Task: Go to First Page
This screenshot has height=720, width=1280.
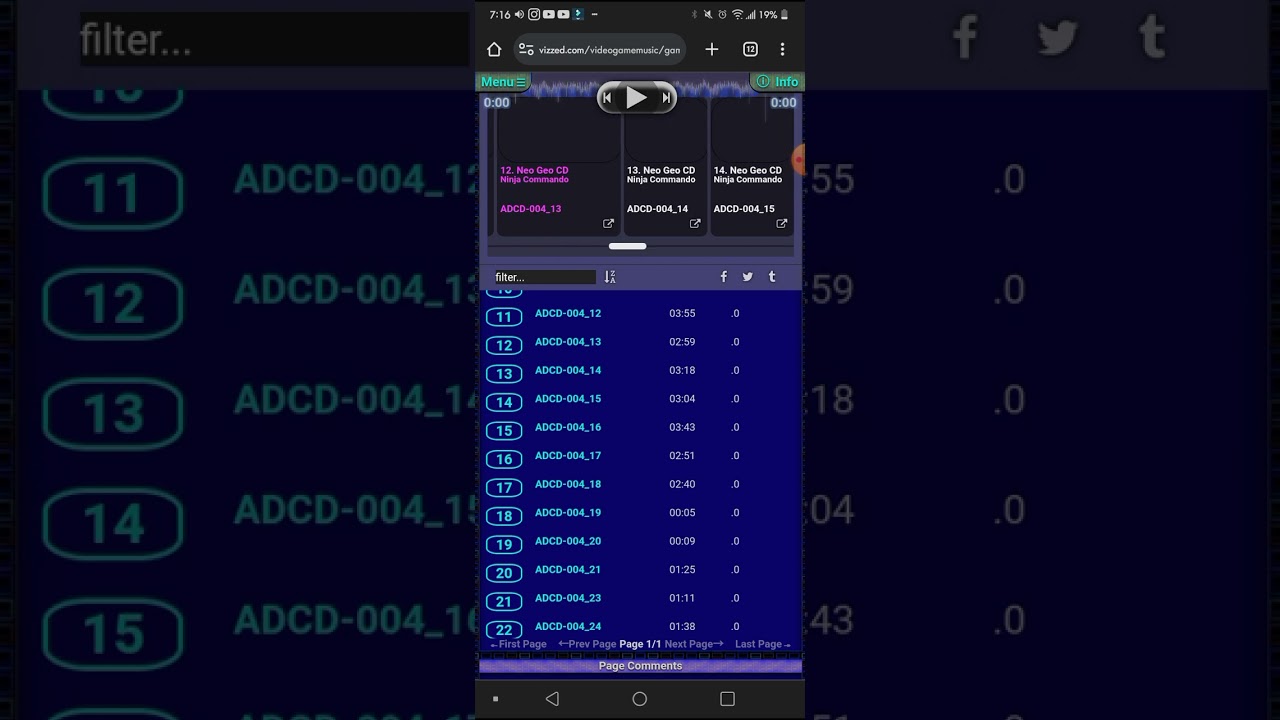Action: point(518,645)
